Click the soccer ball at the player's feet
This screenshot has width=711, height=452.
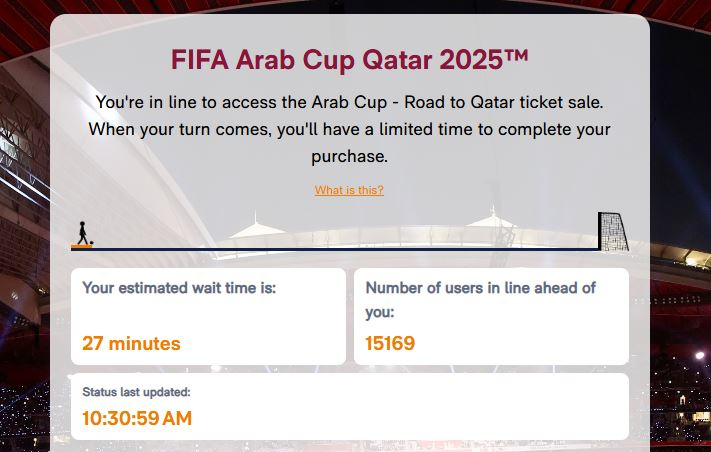point(90,243)
